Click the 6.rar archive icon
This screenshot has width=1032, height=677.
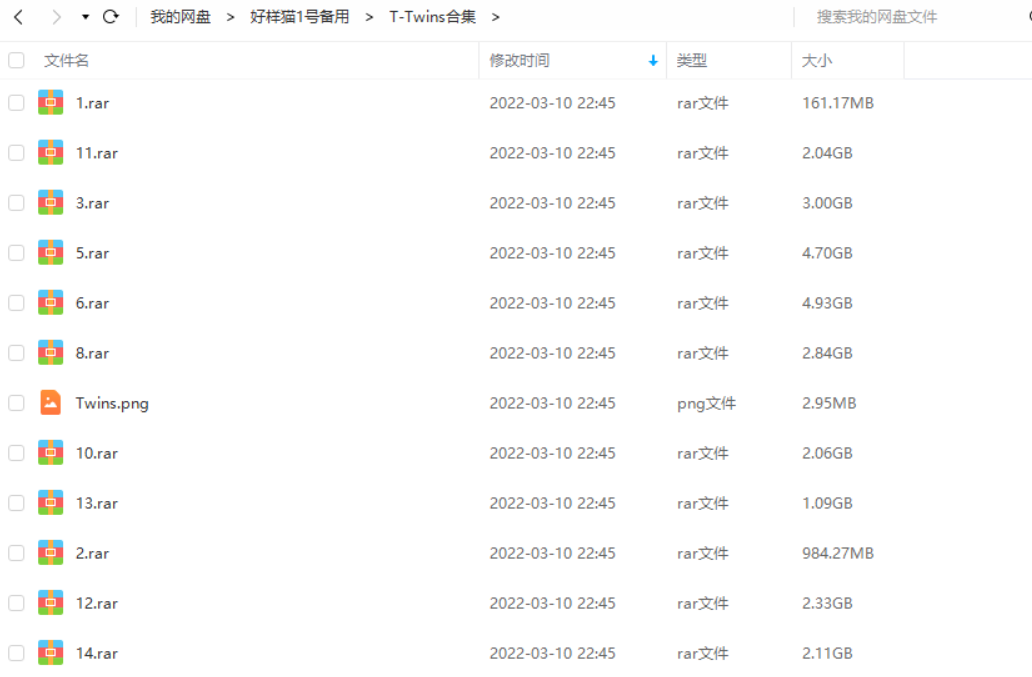tap(51, 303)
